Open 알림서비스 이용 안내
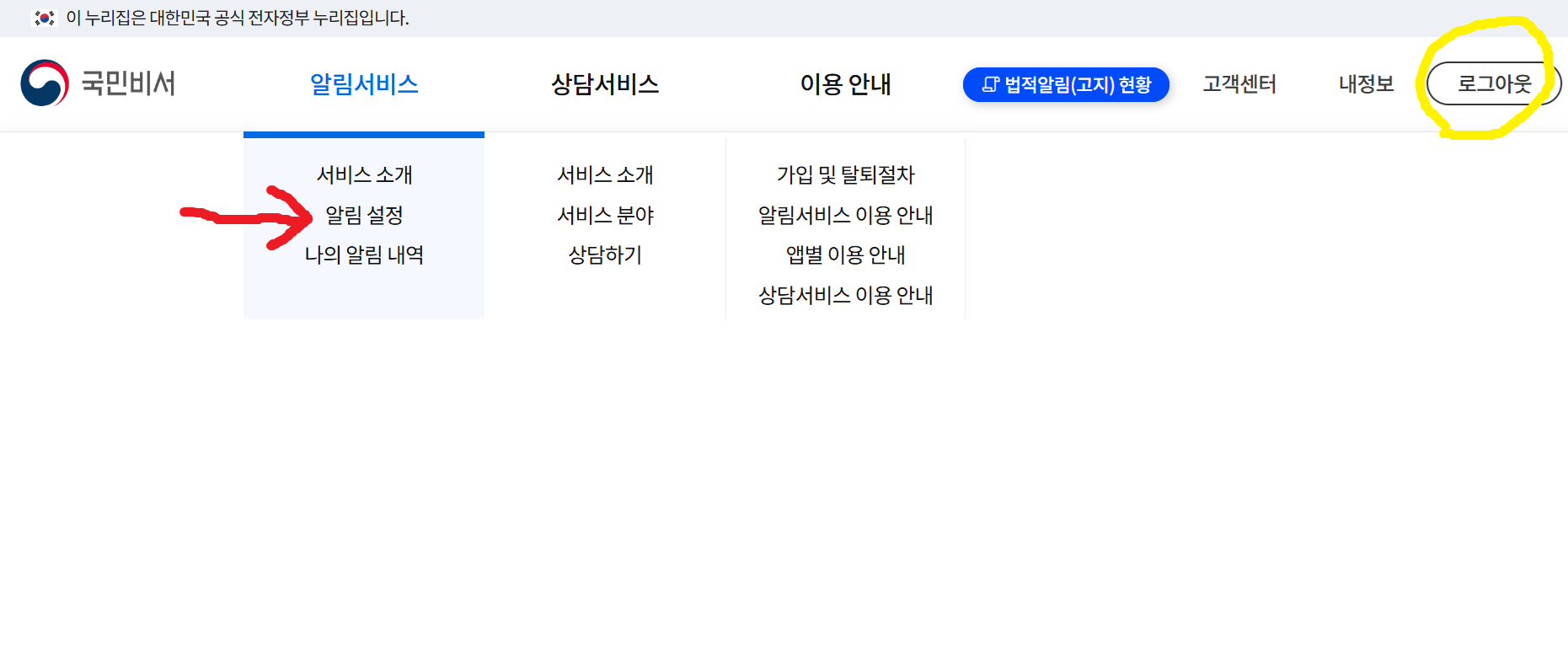Viewport: 1568px width, 664px height. coord(845,215)
